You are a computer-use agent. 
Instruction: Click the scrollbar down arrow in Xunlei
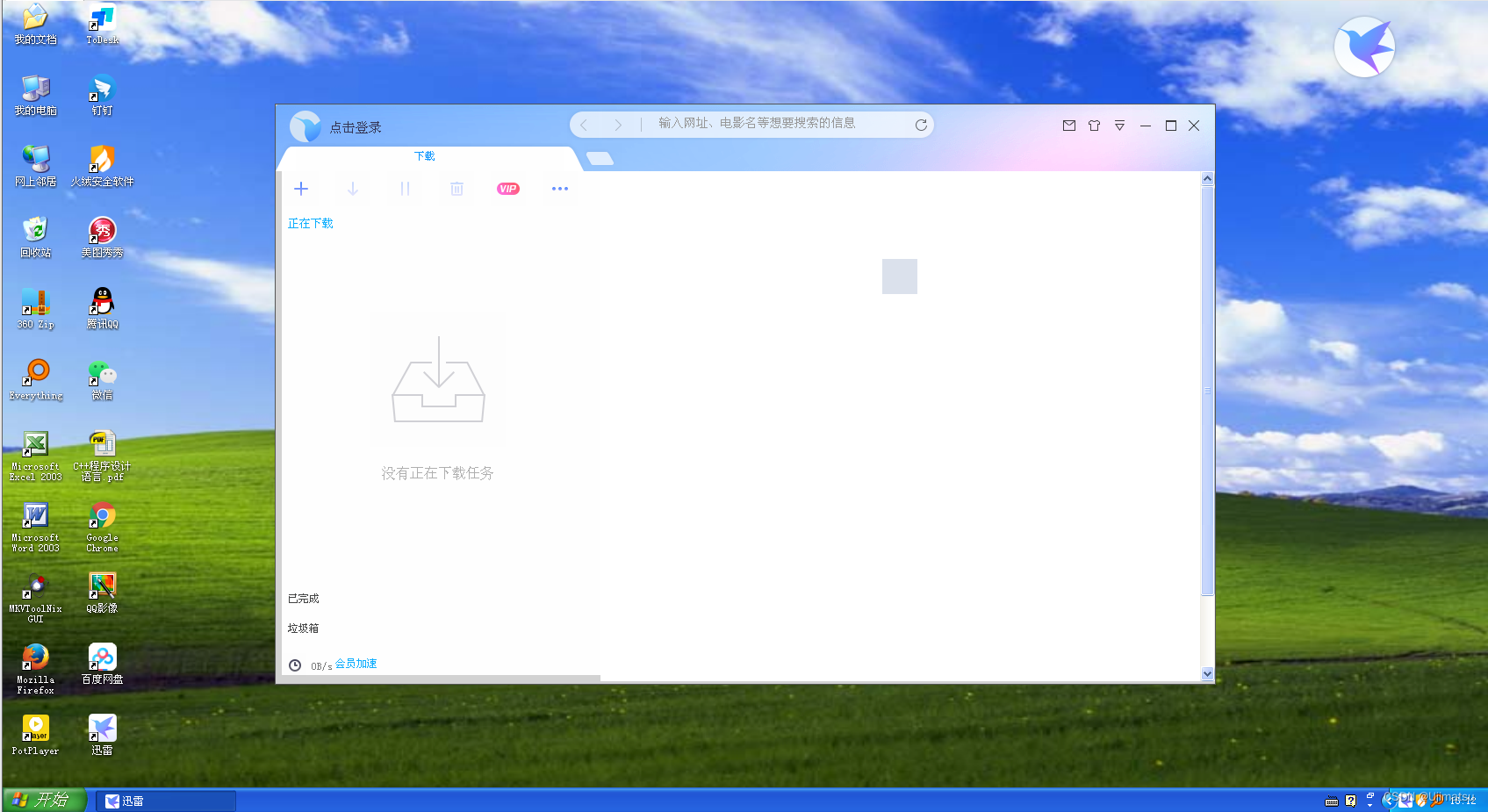pyautogui.click(x=1207, y=673)
